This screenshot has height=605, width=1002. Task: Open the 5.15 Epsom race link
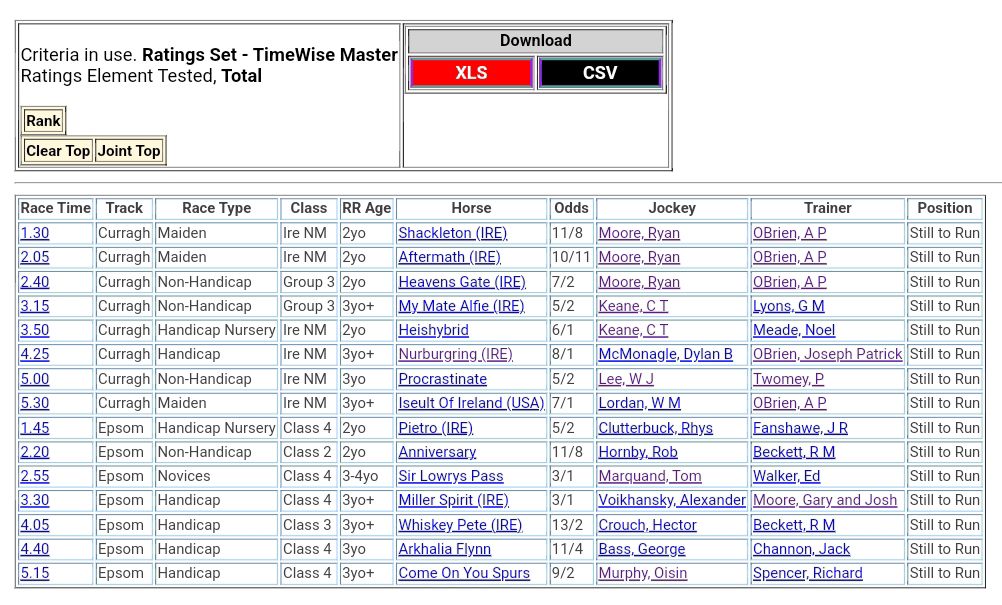[34, 573]
